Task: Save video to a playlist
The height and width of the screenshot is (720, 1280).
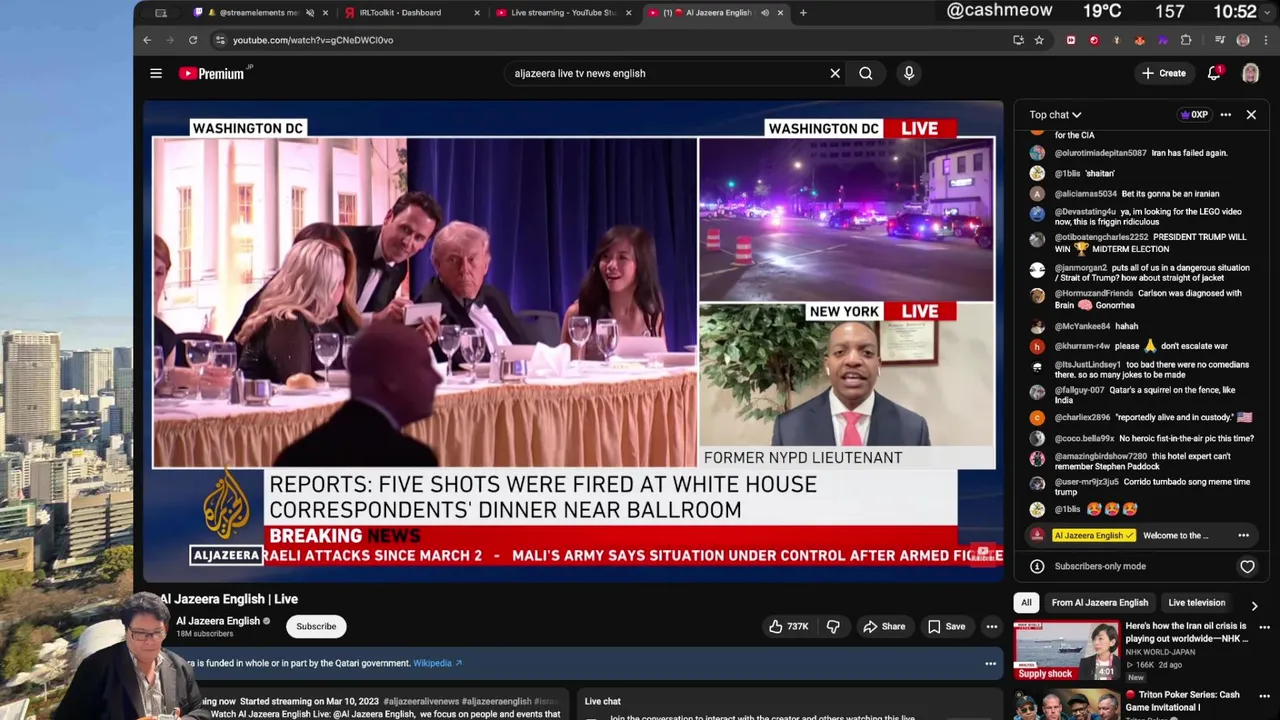Action: [x=946, y=626]
